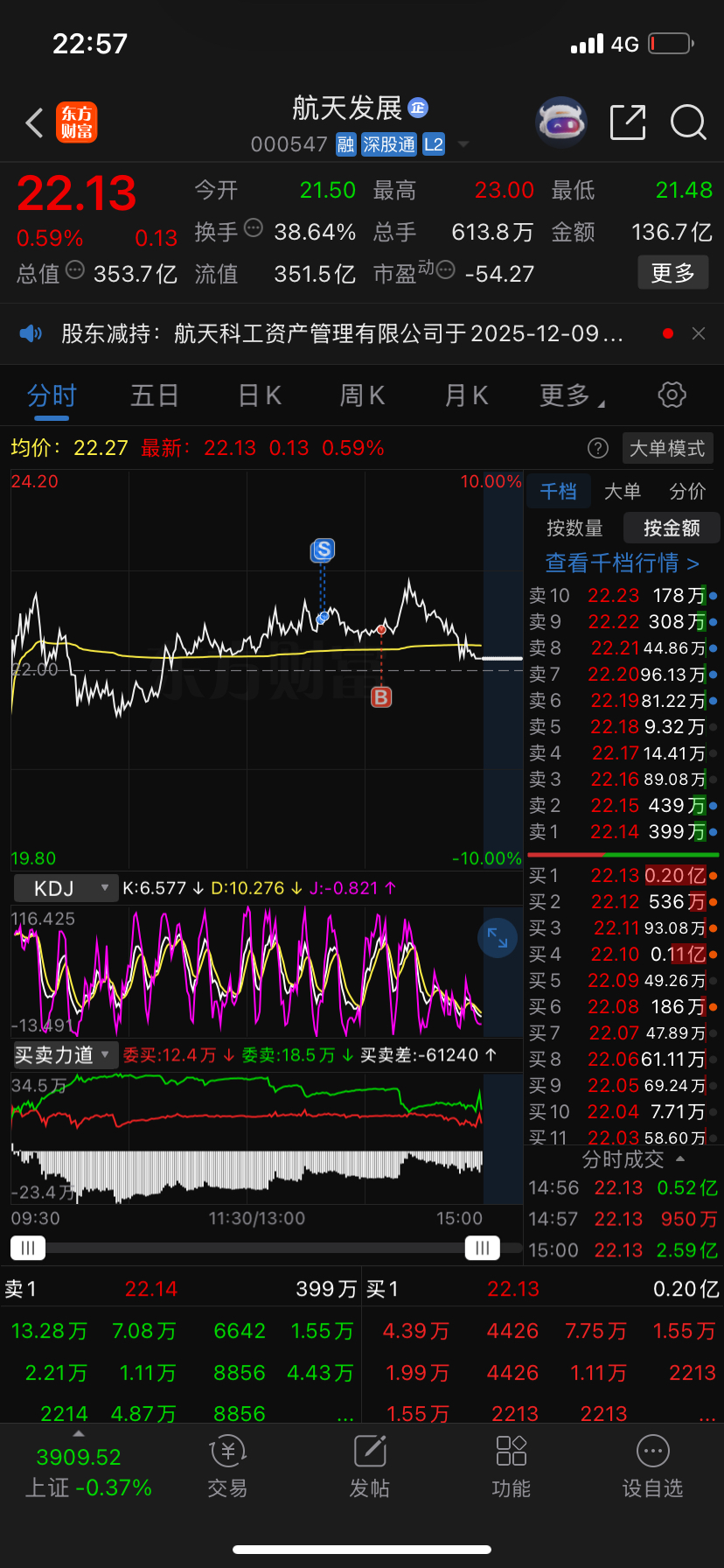This screenshot has width=724, height=1568.
Task: Toggle 大单模式 mode
Action: pos(668,449)
